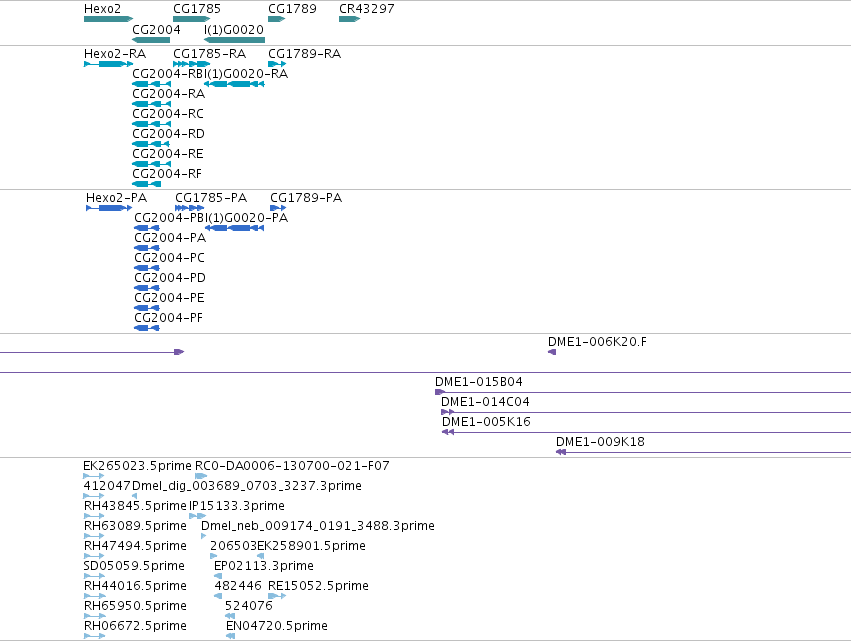This screenshot has height=641, width=851.
Task: Select the RE15052.5prime EST label
Action: 319,587
